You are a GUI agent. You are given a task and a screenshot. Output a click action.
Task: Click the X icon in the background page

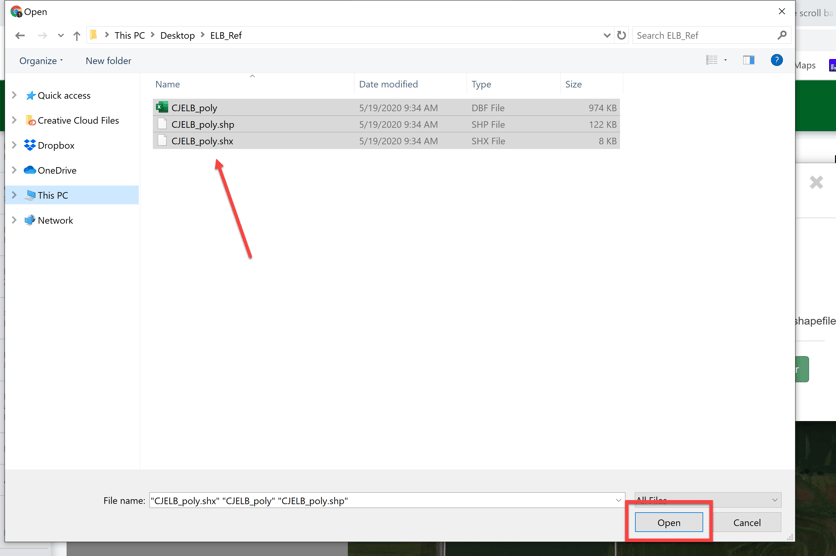[816, 182]
